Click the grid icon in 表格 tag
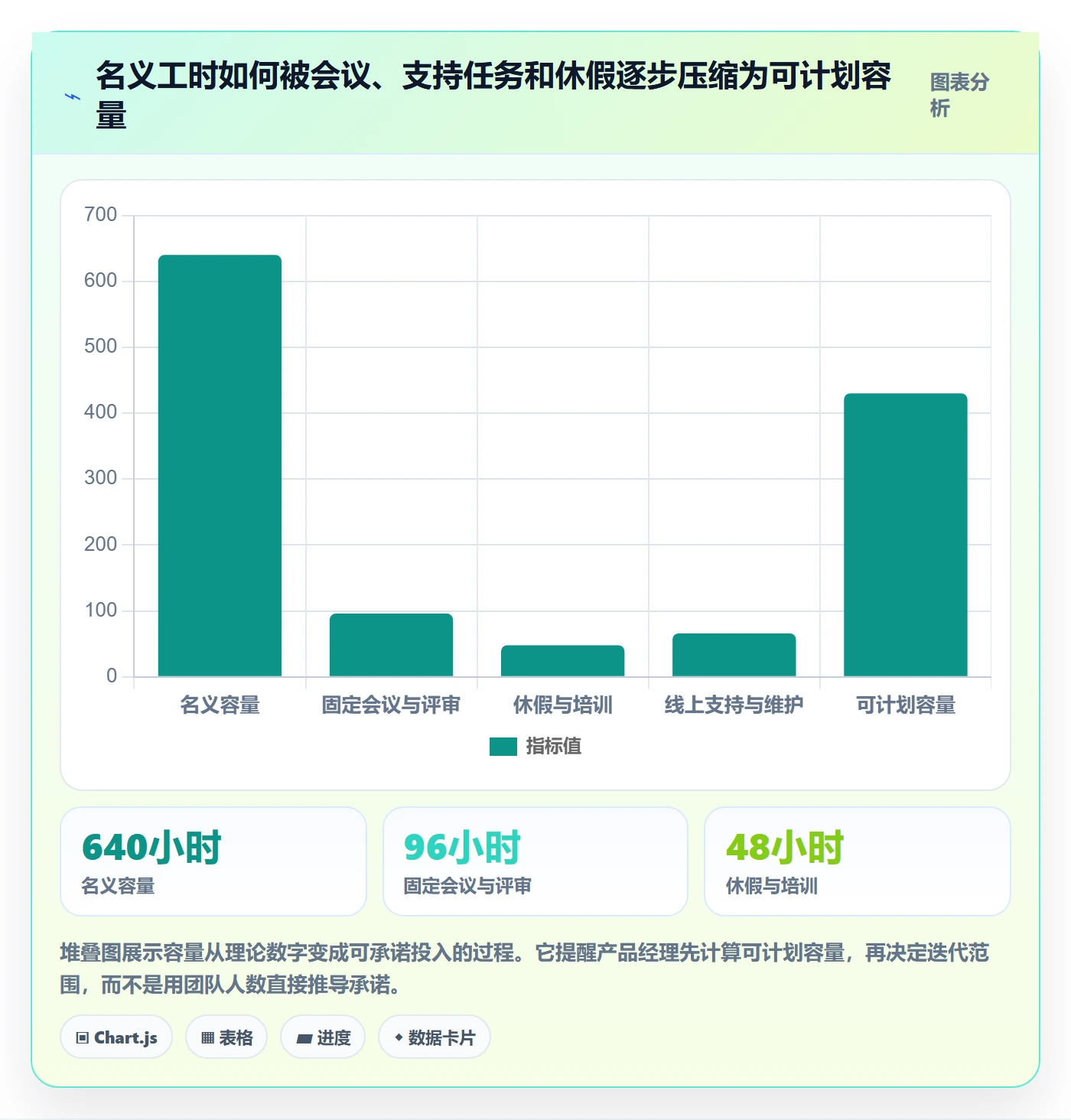Viewport: 1071px width, 1120px height. (x=207, y=1038)
